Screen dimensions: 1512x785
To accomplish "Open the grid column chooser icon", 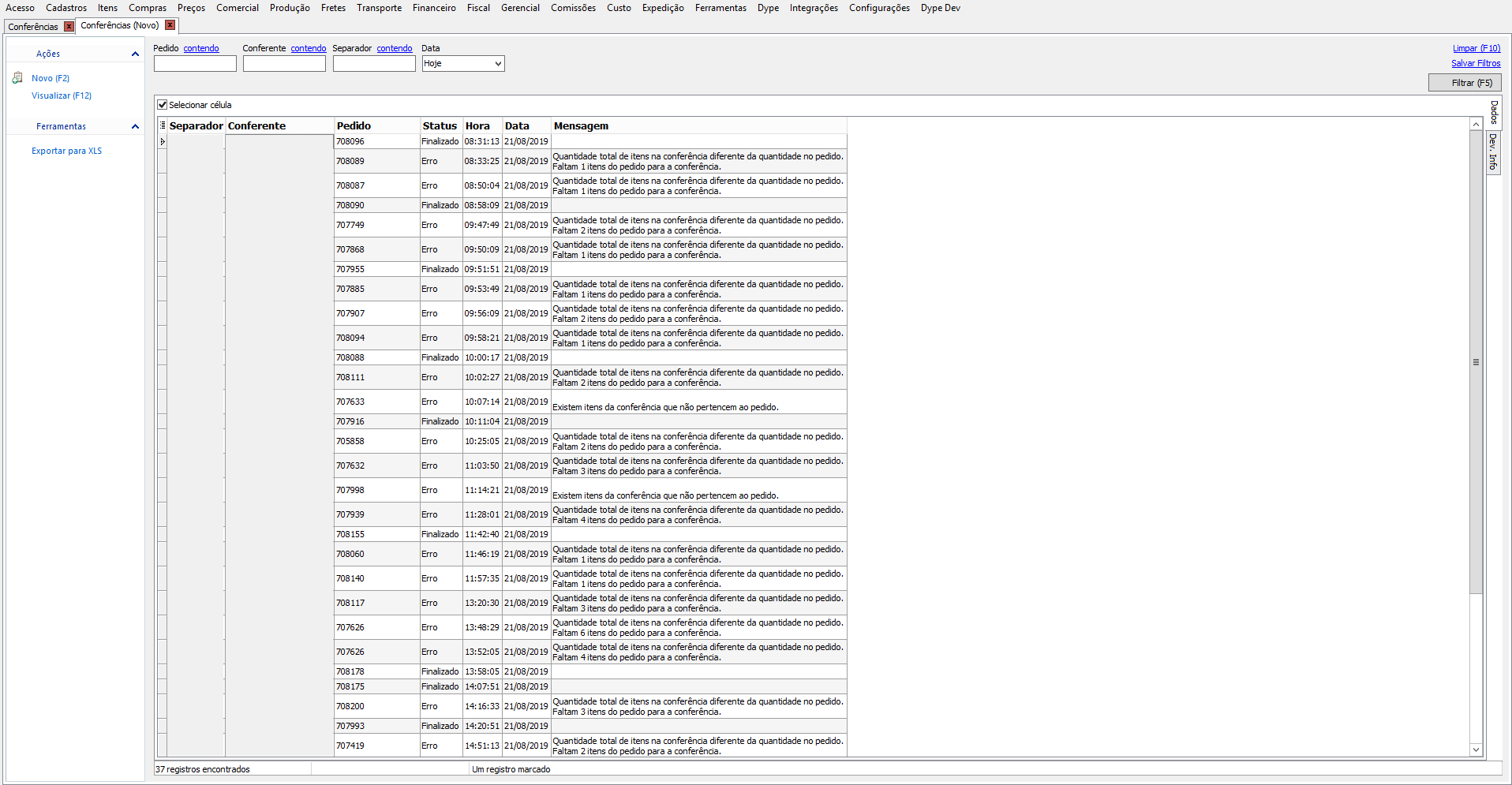I will 163,125.
